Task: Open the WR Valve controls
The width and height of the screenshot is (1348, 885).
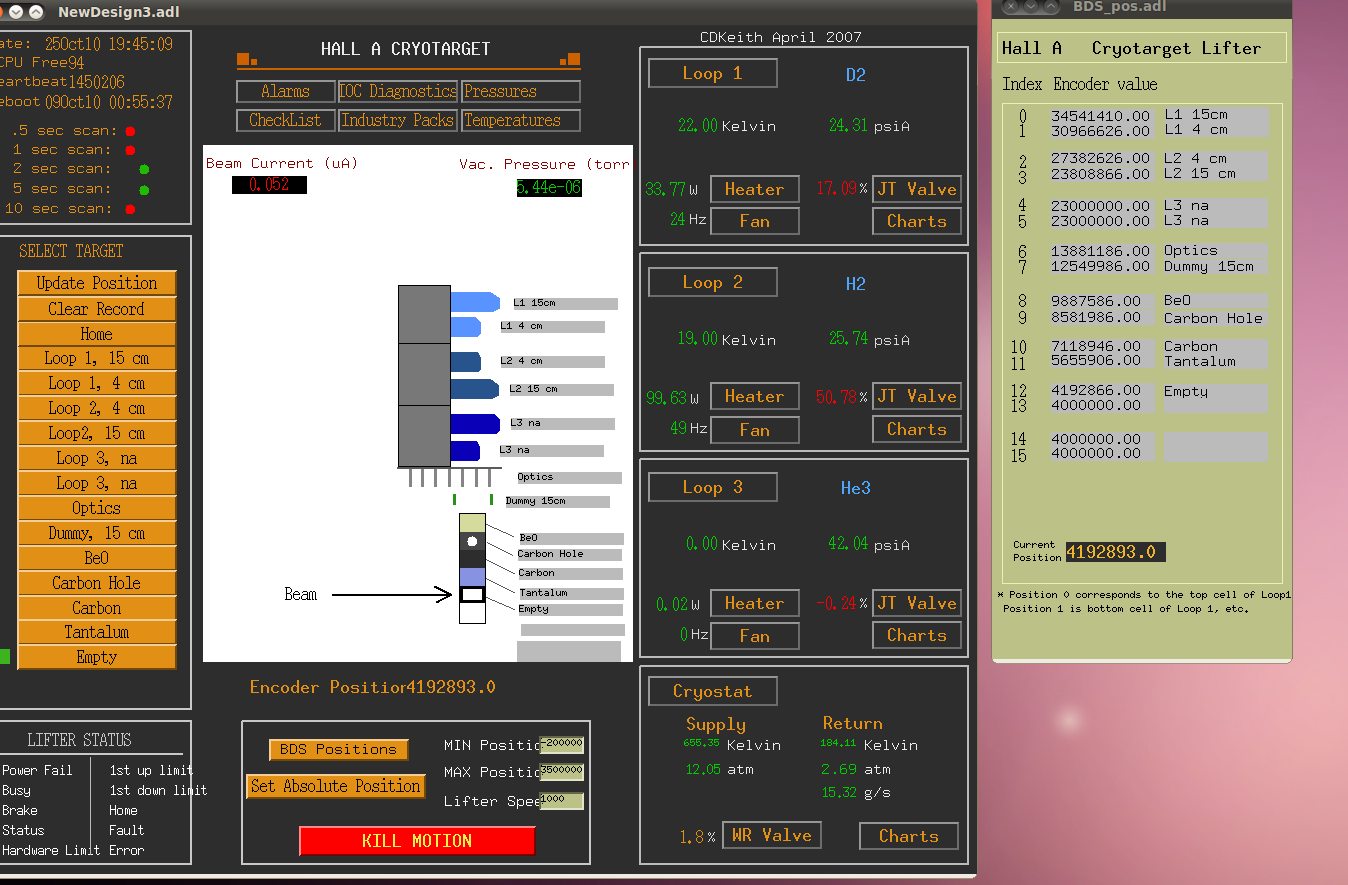Action: click(772, 835)
